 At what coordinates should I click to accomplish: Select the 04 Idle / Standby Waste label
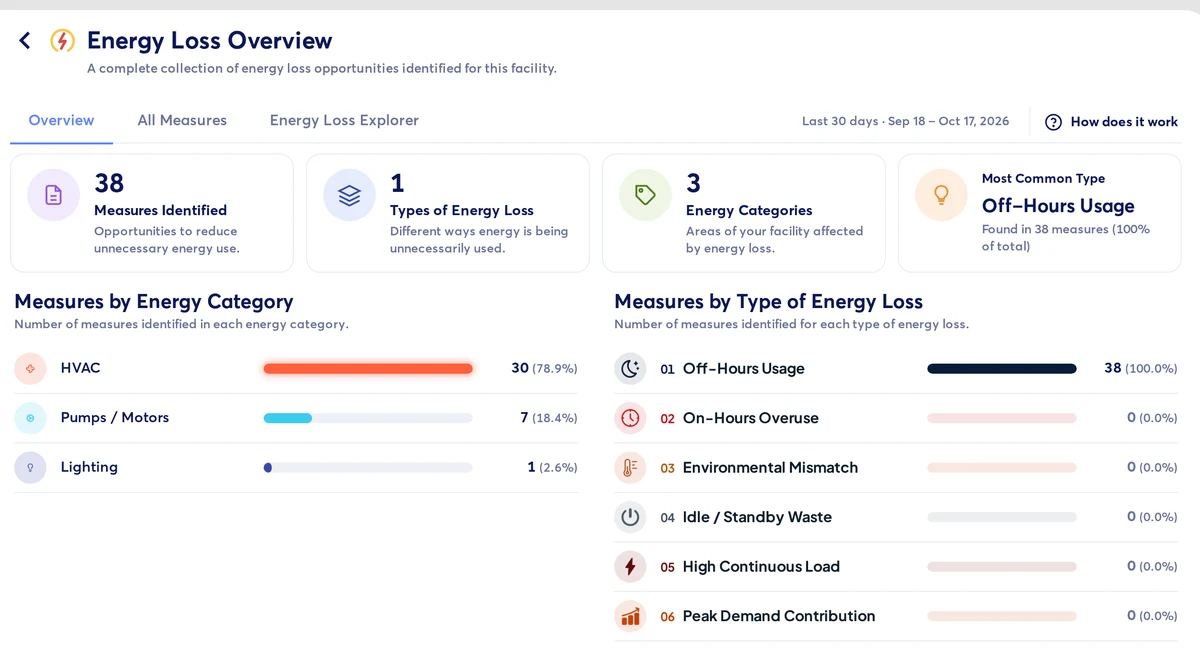746,517
